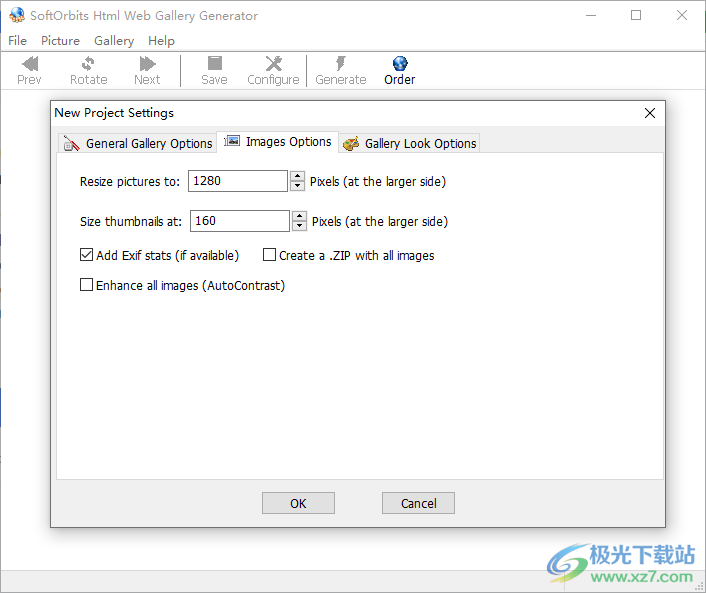This screenshot has height=593, width=706.
Task: Click the Generate lightning toolbar icon
Action: click(341, 63)
